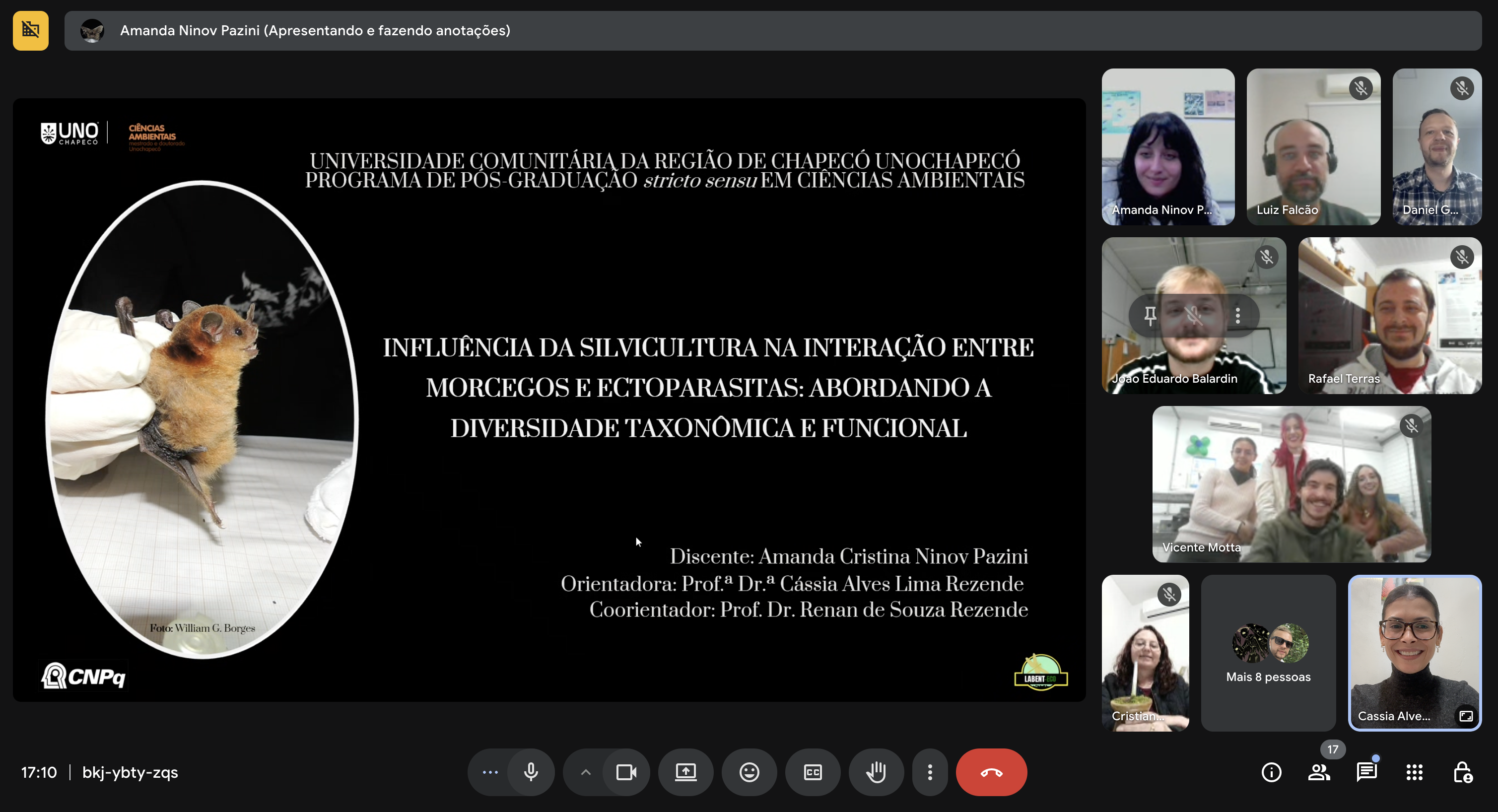
Task: Expand video settings chevron arrow
Action: [x=586, y=772]
